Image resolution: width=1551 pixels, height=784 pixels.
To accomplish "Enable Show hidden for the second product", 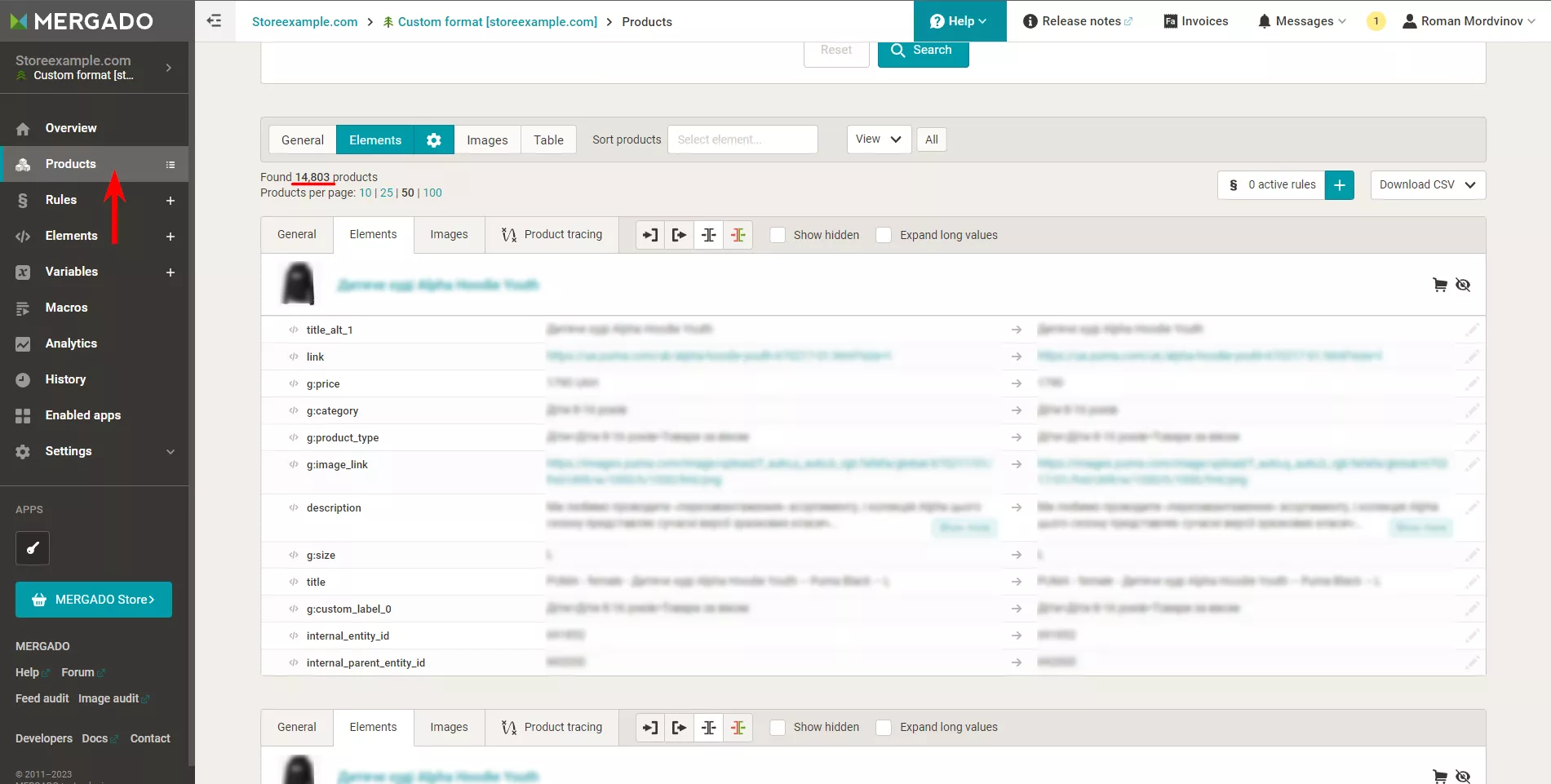I will (778, 727).
